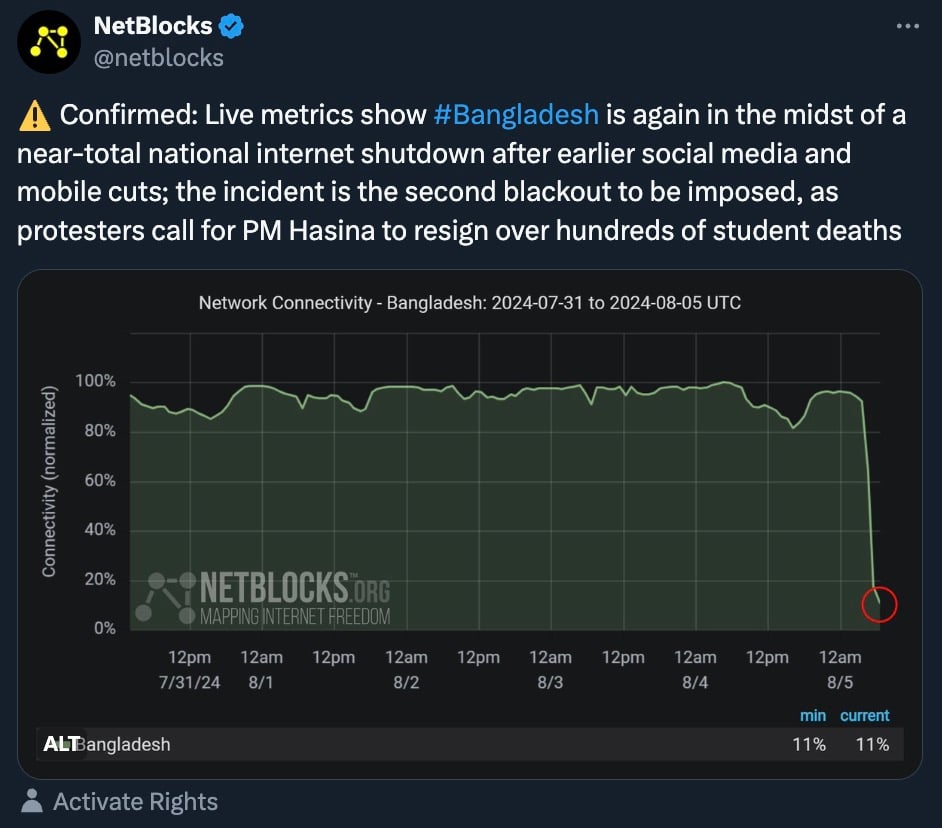
Task: Open the connectivity chart image at 8/3 peak
Action: point(580,385)
